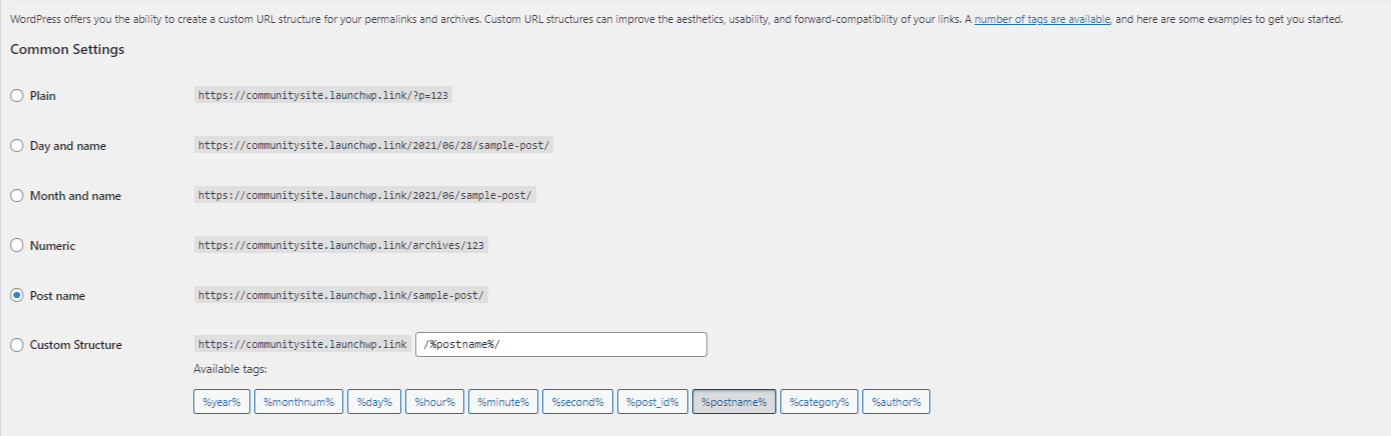
Task: Select the Plain permalink radio button
Action: (x=16, y=96)
